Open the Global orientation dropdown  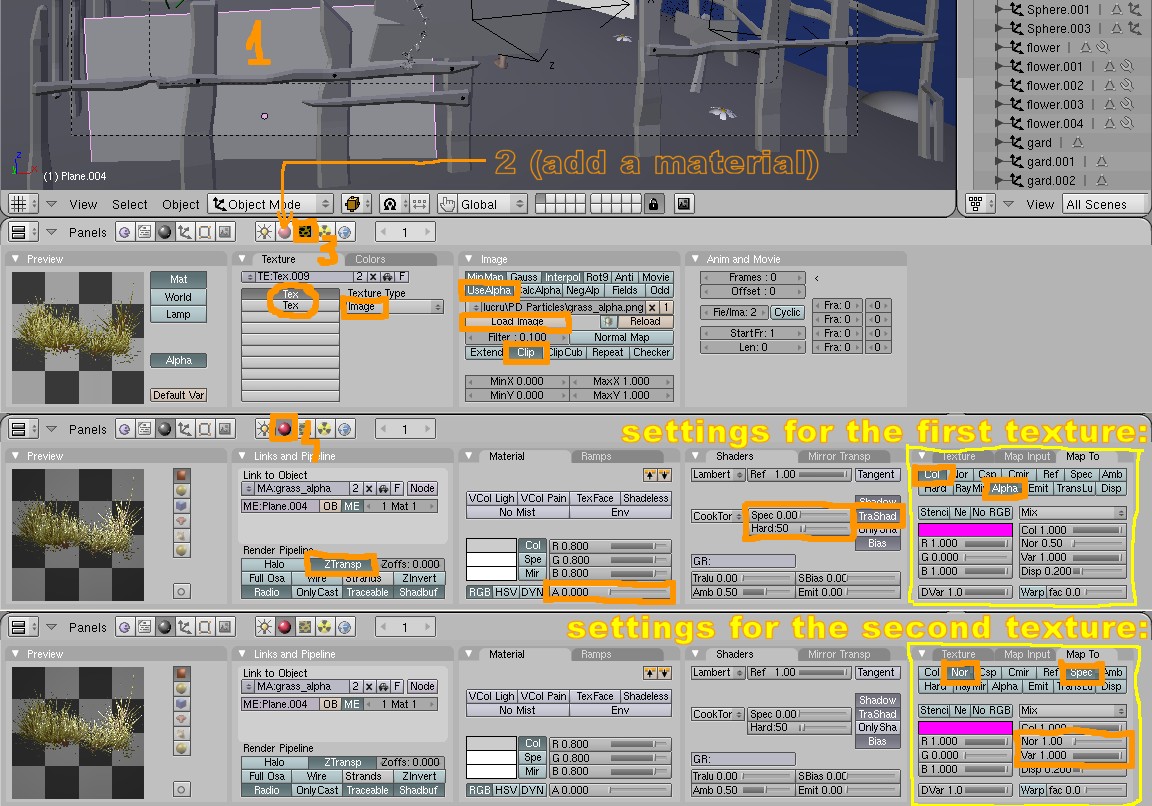tap(491, 204)
